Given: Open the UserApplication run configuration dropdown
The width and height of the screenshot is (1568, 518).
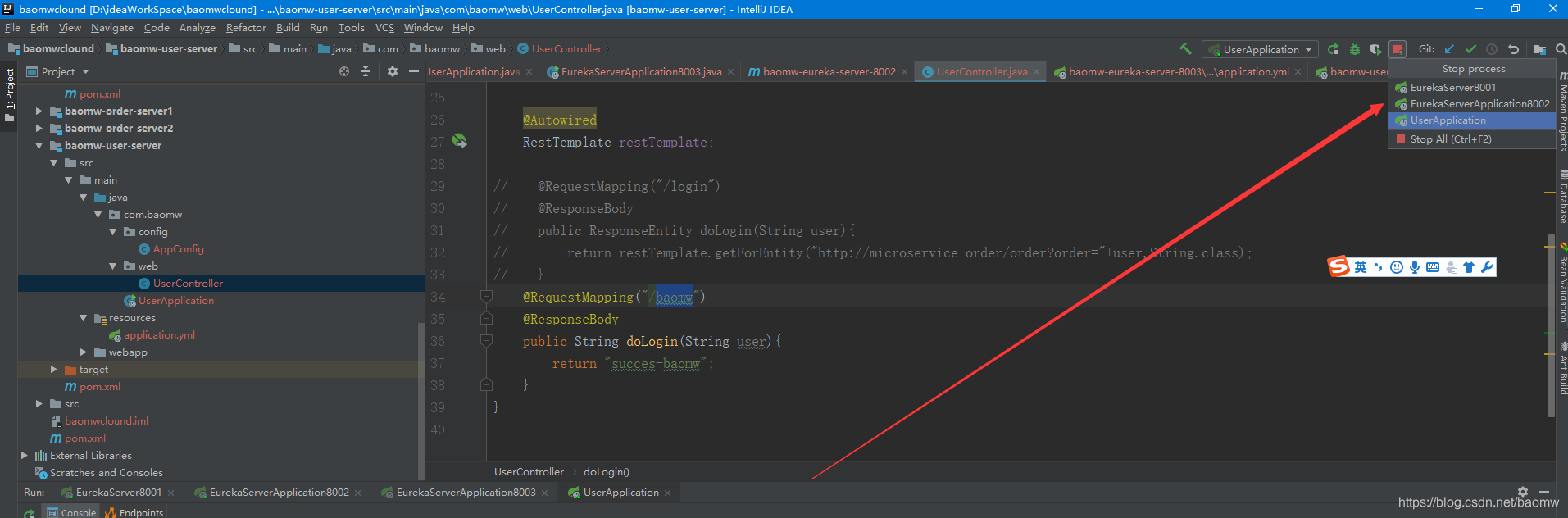Looking at the screenshot, I should tap(1260, 49).
